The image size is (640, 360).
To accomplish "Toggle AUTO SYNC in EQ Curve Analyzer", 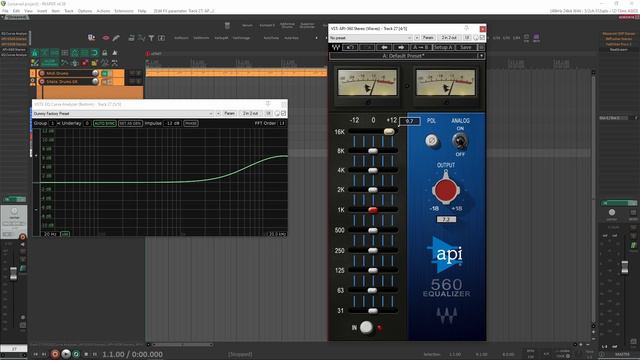I will [104, 123].
